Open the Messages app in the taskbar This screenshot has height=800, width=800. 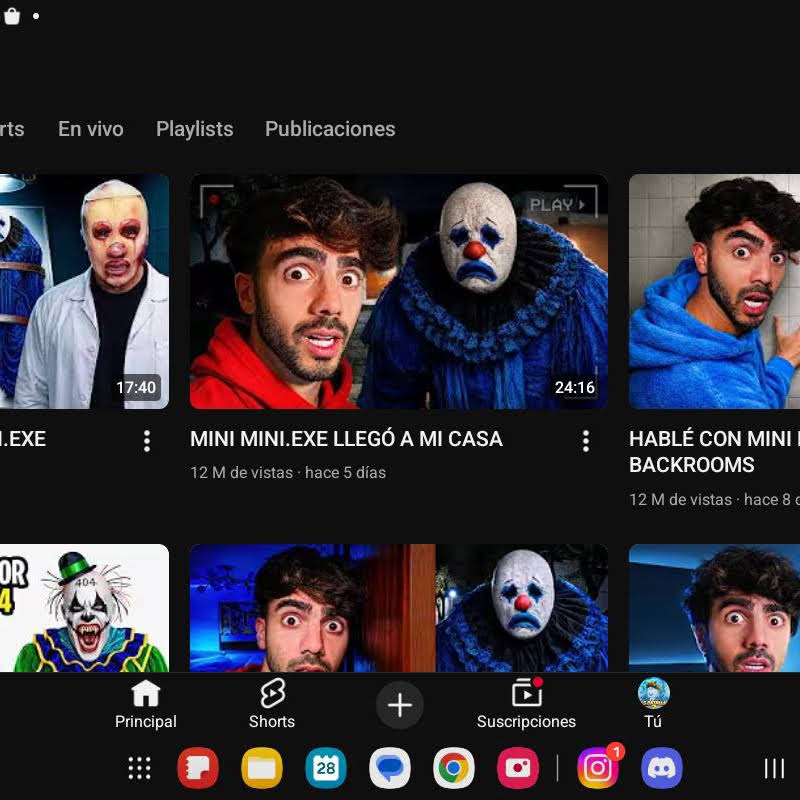[x=390, y=768]
